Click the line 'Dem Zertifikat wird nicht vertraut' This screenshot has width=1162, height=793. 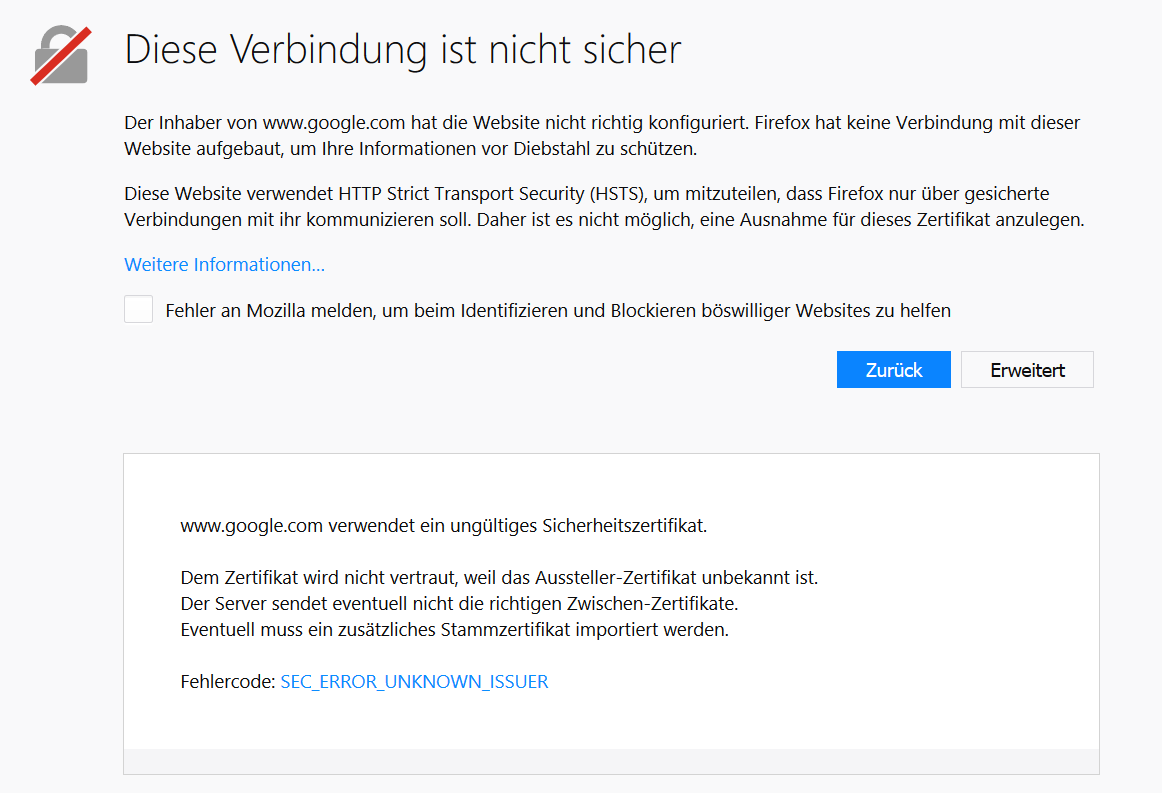click(499, 578)
